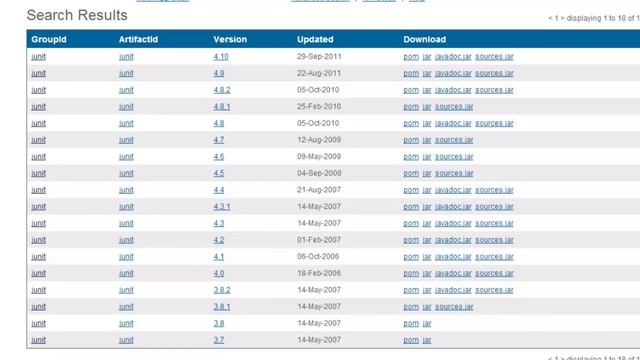Open GroupId junit in 3.7 row
This screenshot has height=360, width=640.
tap(38, 340)
